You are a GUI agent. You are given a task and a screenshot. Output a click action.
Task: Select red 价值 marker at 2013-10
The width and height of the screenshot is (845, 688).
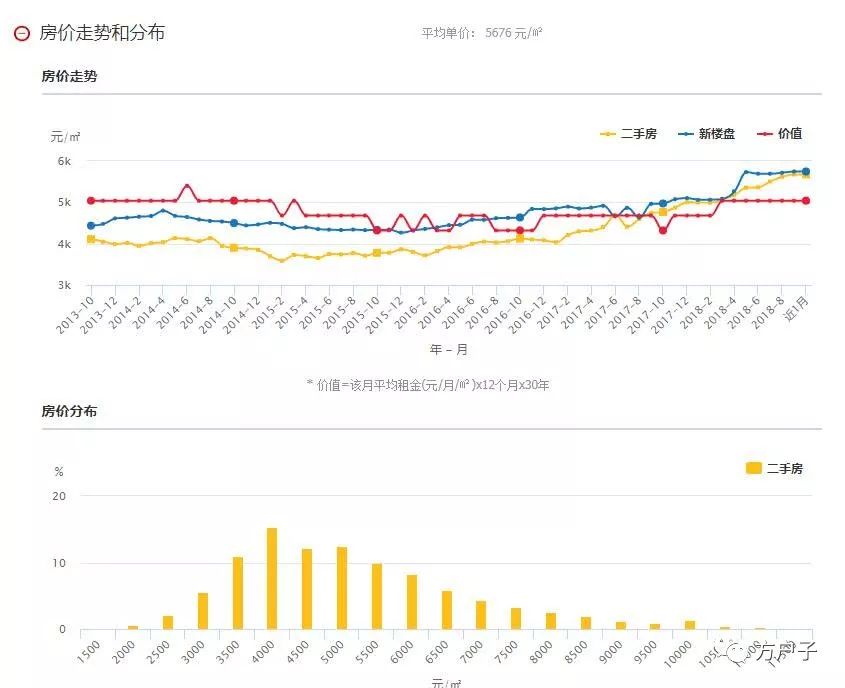91,200
